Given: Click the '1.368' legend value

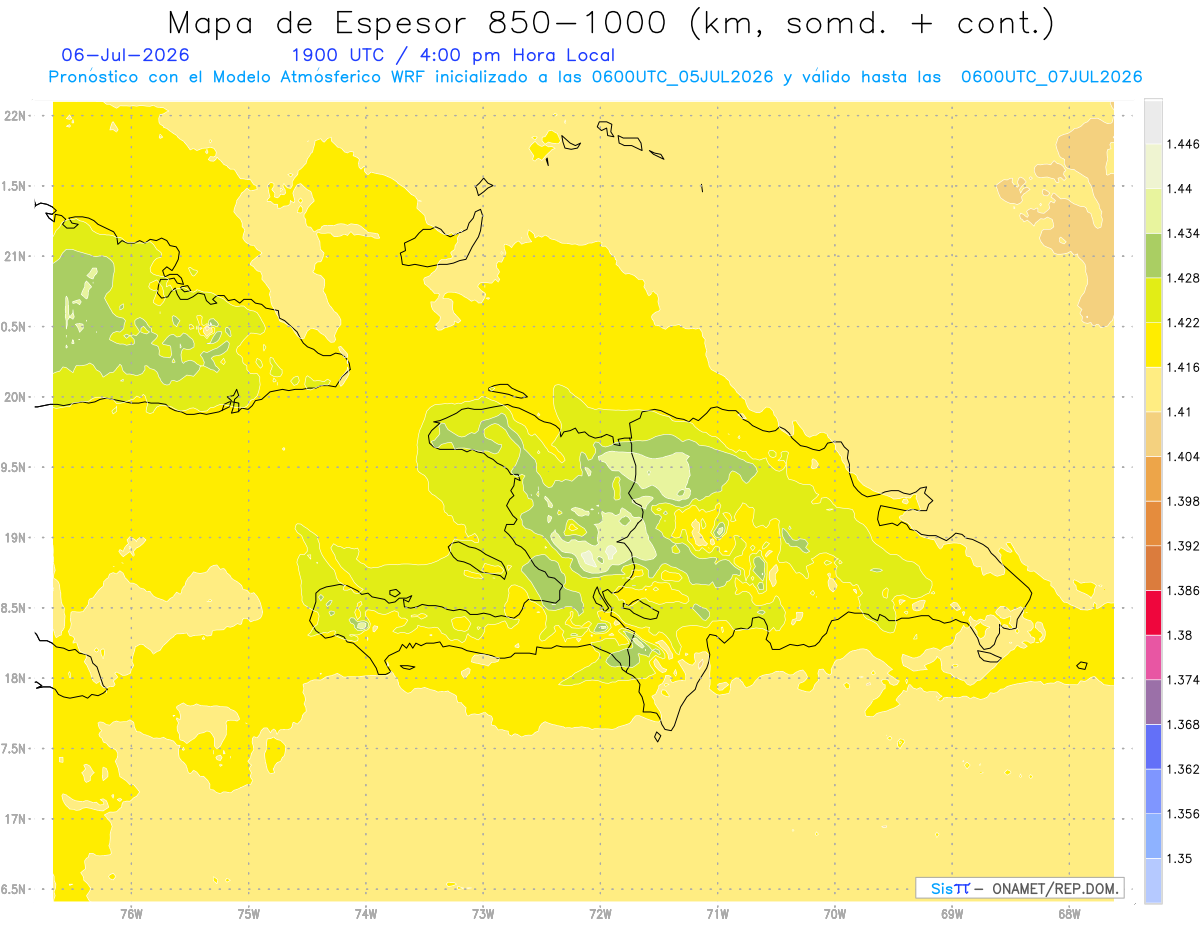Looking at the screenshot, I should [x=1182, y=724].
